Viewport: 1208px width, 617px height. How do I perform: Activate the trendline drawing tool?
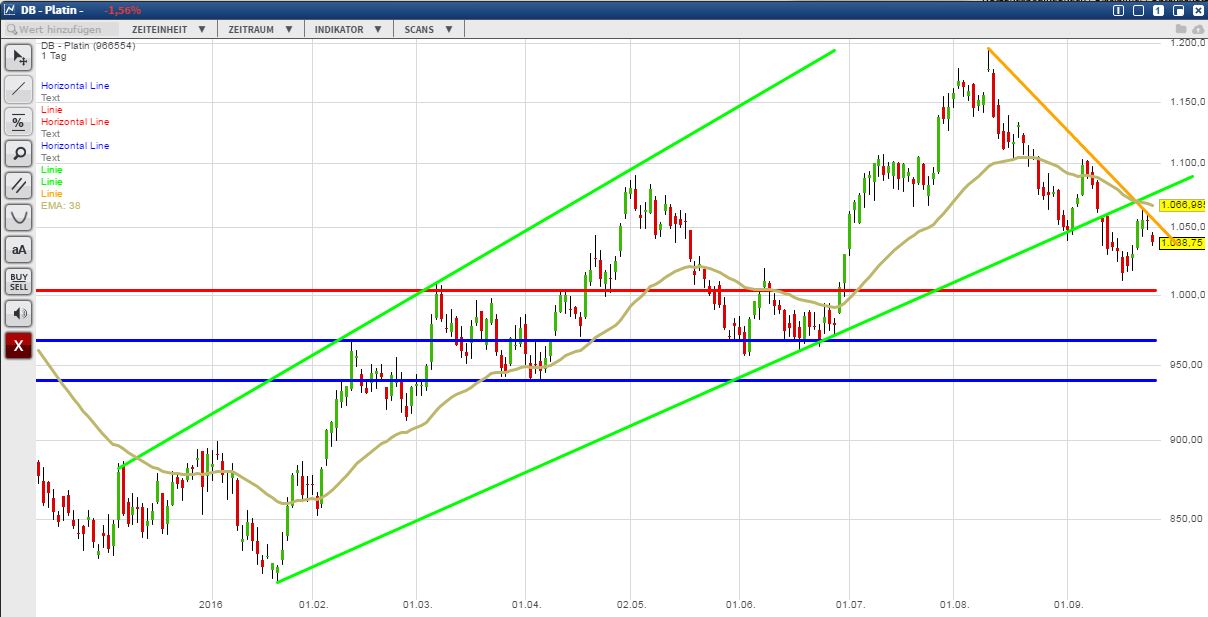point(18,90)
